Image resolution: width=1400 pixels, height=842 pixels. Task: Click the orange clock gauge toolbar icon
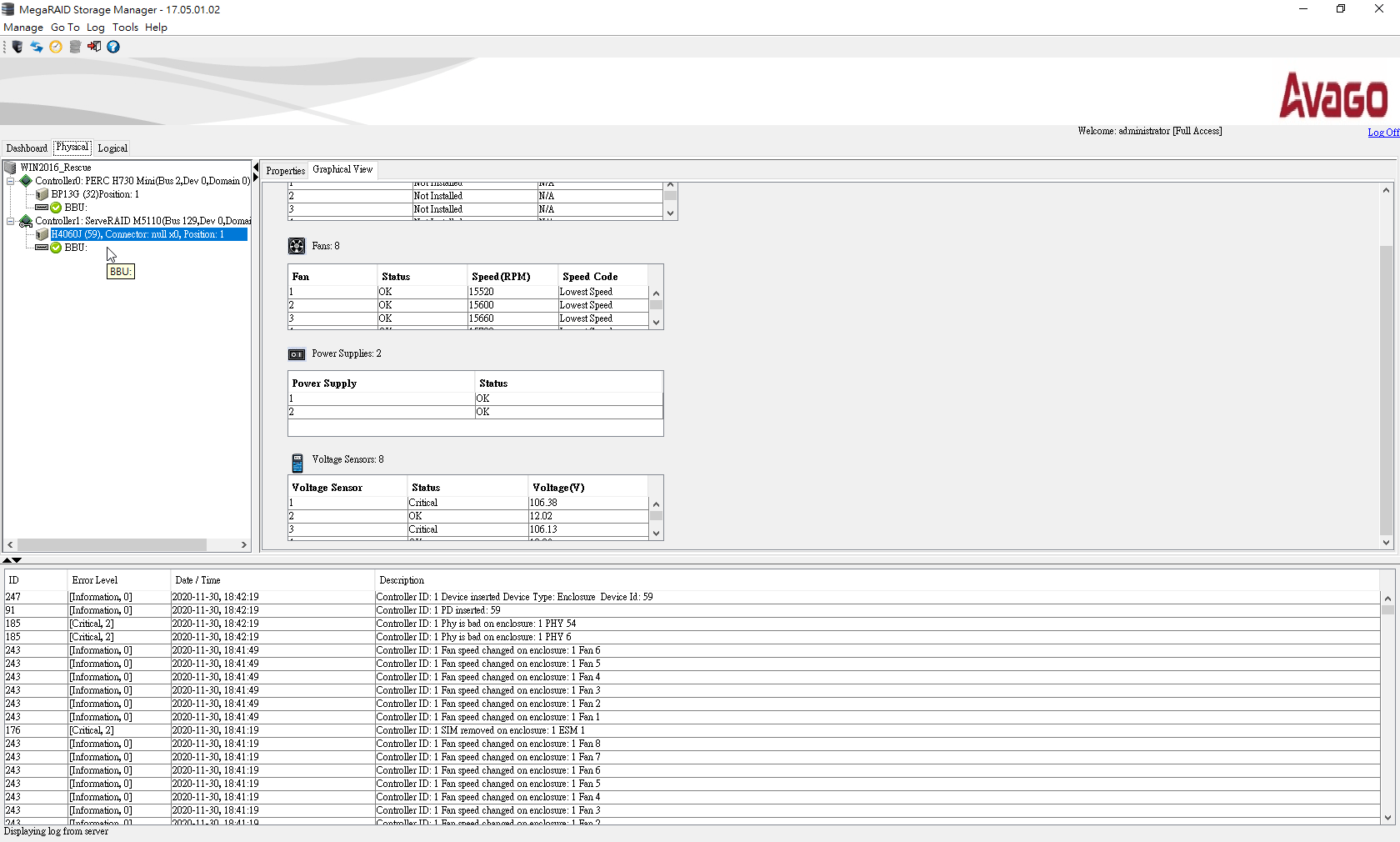[56, 47]
